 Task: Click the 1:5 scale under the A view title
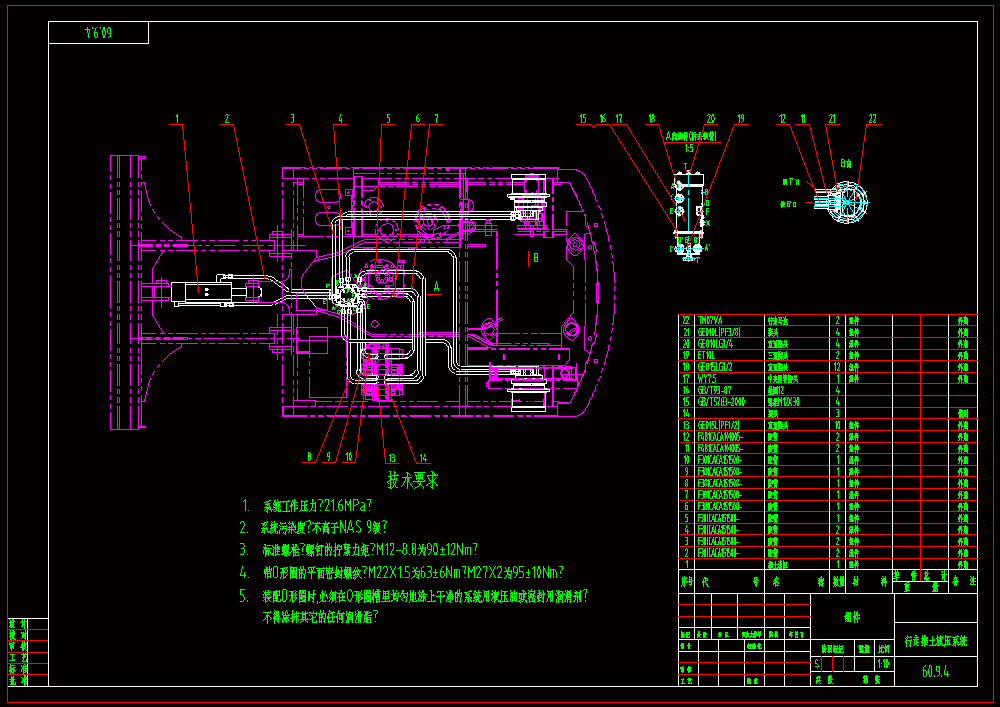689,148
